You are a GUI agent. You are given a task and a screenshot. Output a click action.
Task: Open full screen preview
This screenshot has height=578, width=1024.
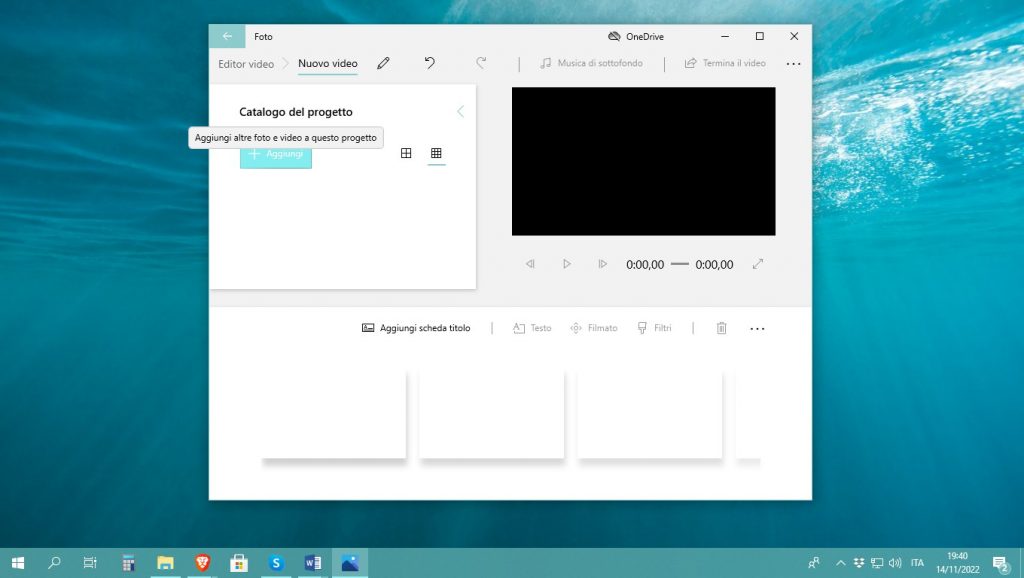point(758,264)
